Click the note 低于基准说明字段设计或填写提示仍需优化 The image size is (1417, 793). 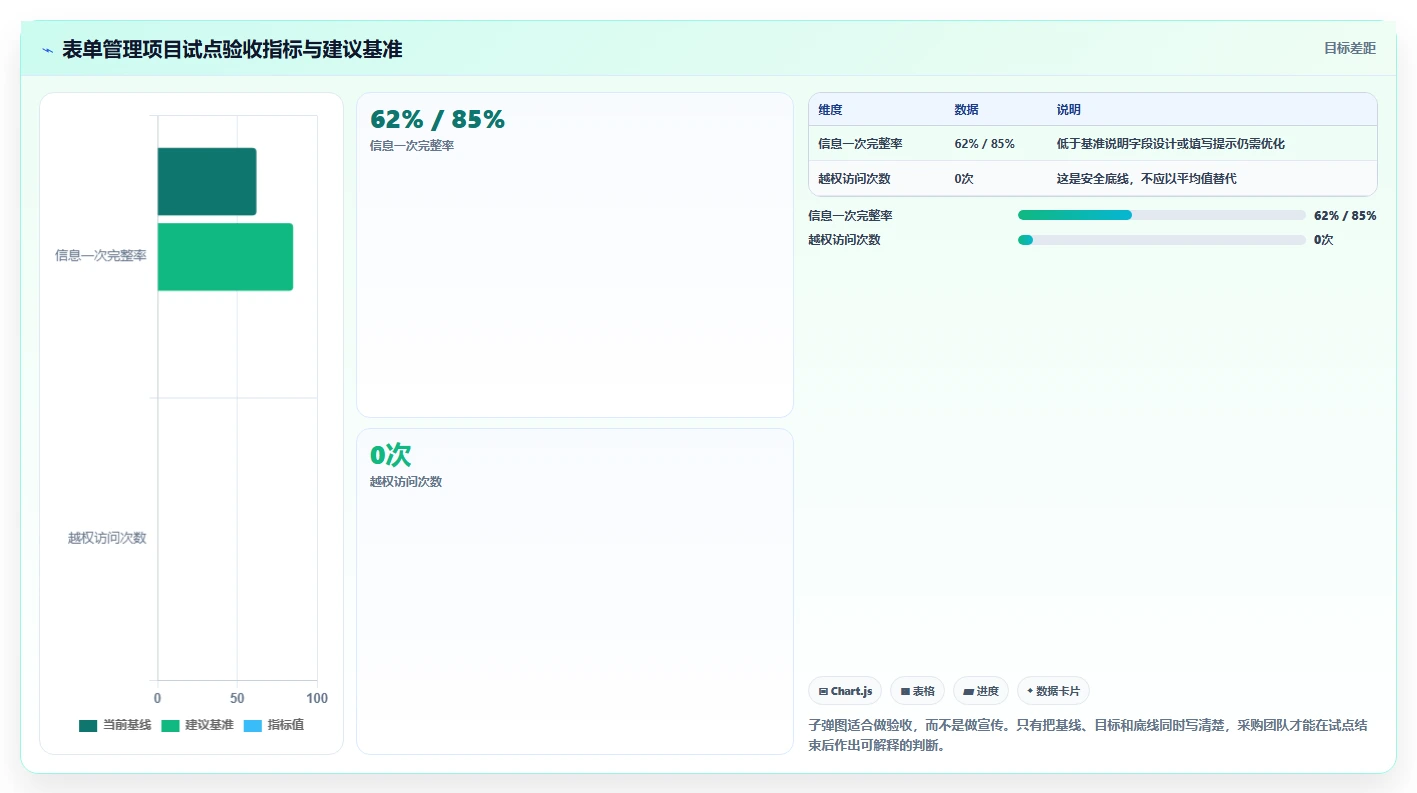(1170, 144)
